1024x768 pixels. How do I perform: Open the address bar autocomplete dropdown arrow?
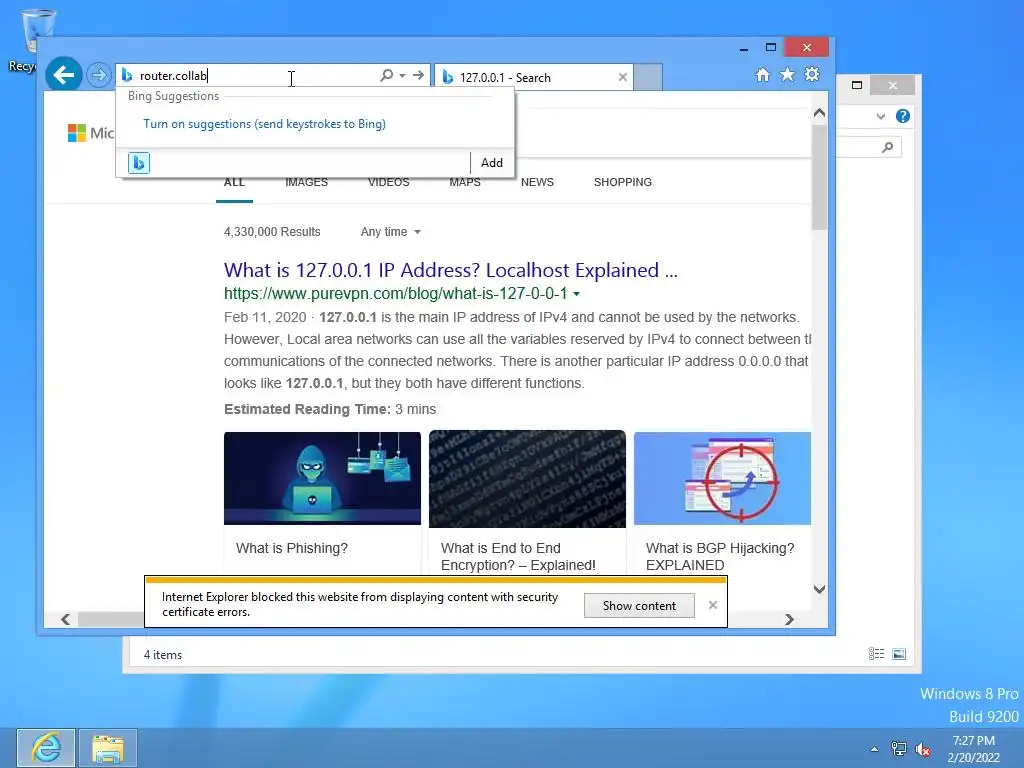402,76
